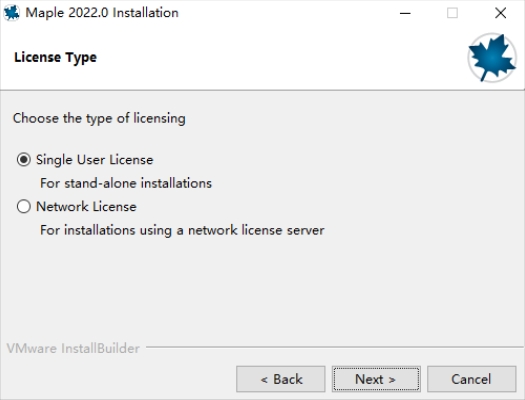
Task: Click the large Maple leaf logo in header
Action: 492,58
